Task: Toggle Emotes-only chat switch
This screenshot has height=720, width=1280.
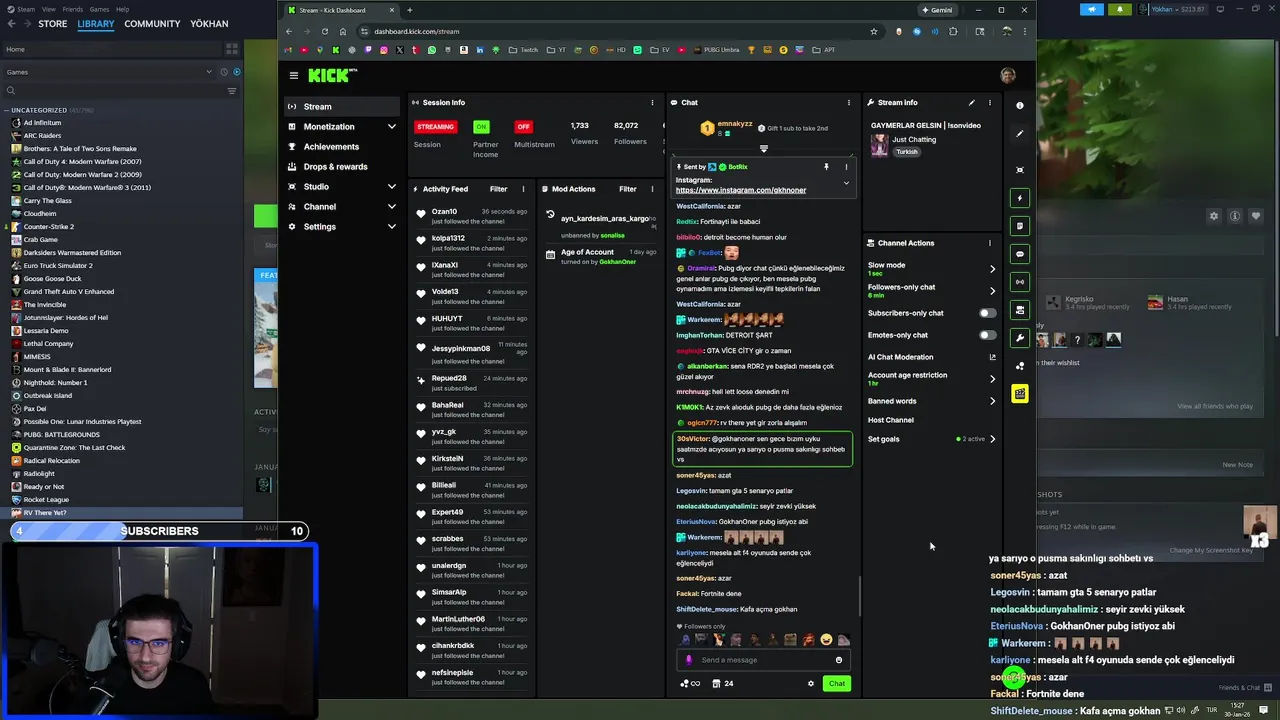Action: tap(988, 335)
